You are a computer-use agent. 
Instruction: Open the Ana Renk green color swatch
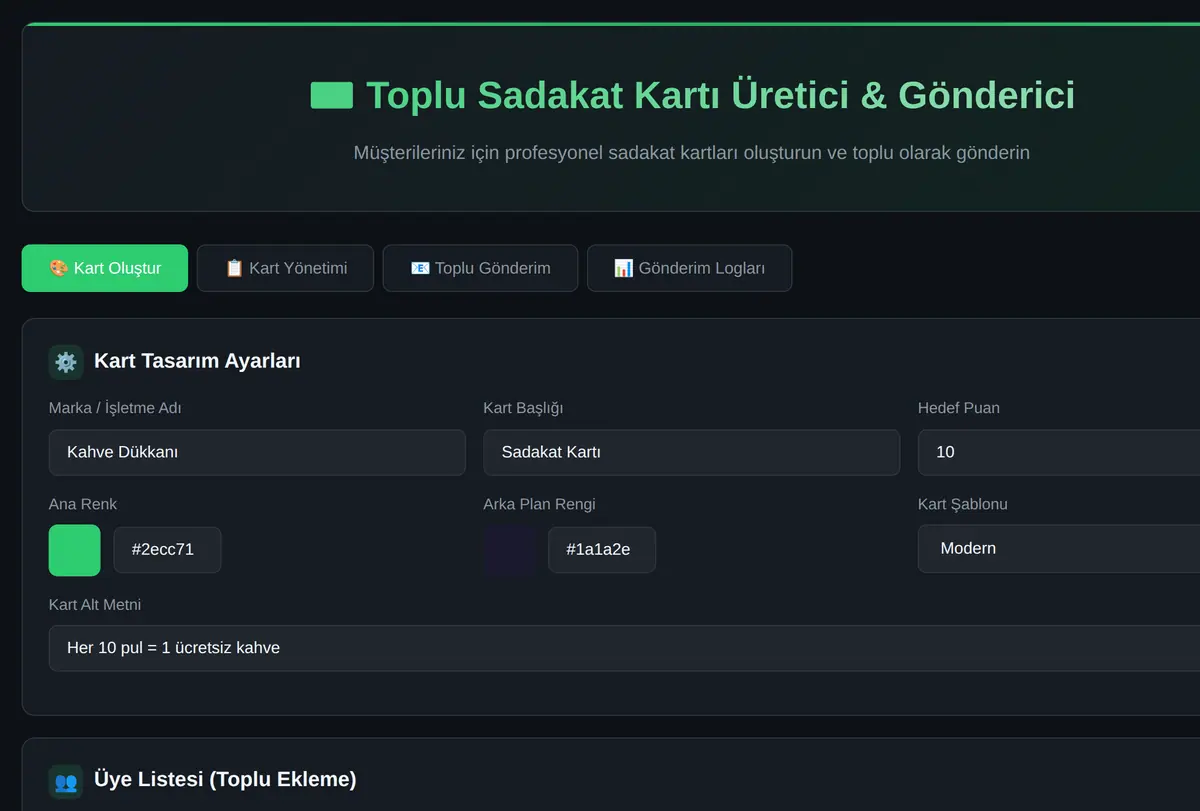click(75, 550)
